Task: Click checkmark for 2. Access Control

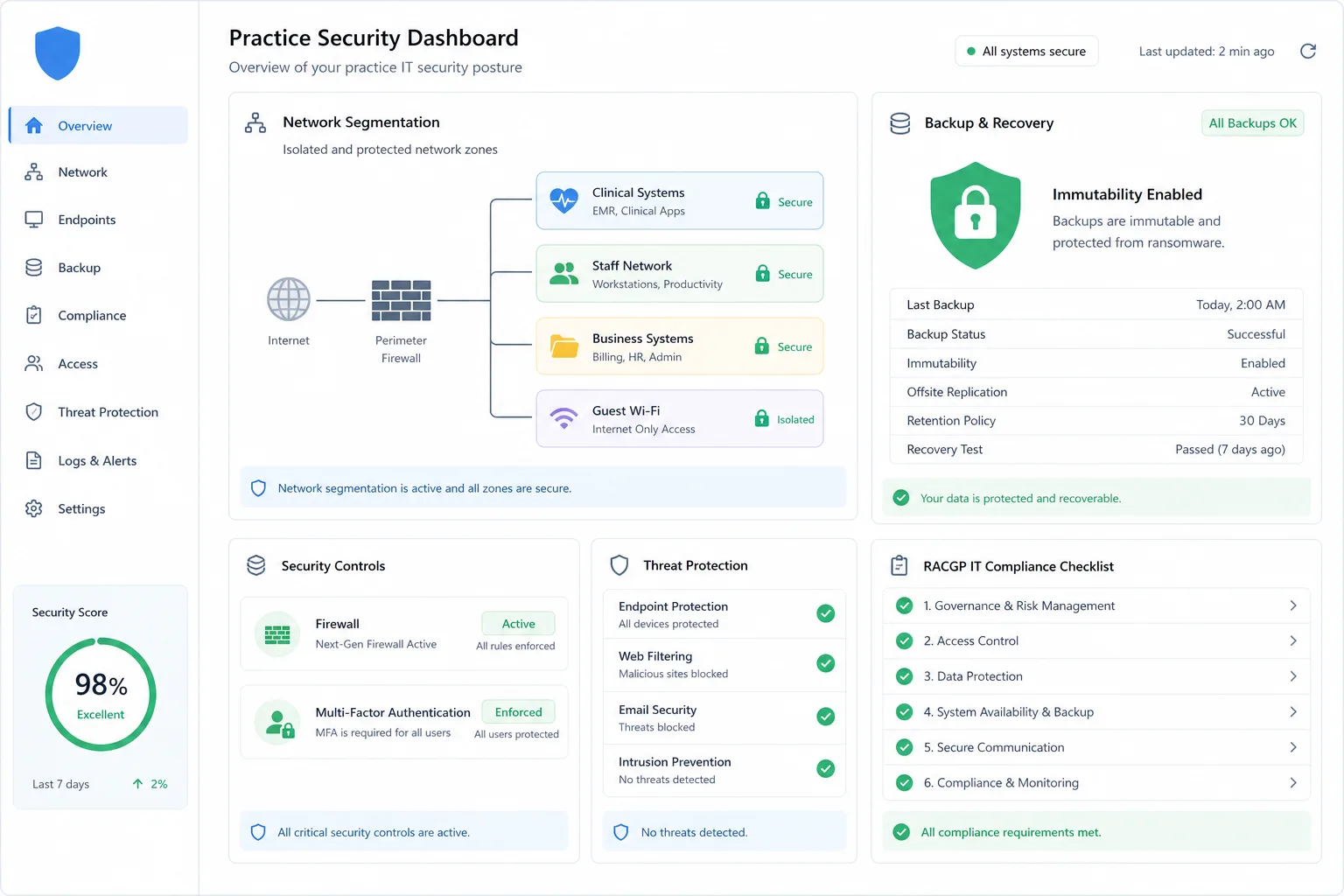Action: click(x=905, y=640)
